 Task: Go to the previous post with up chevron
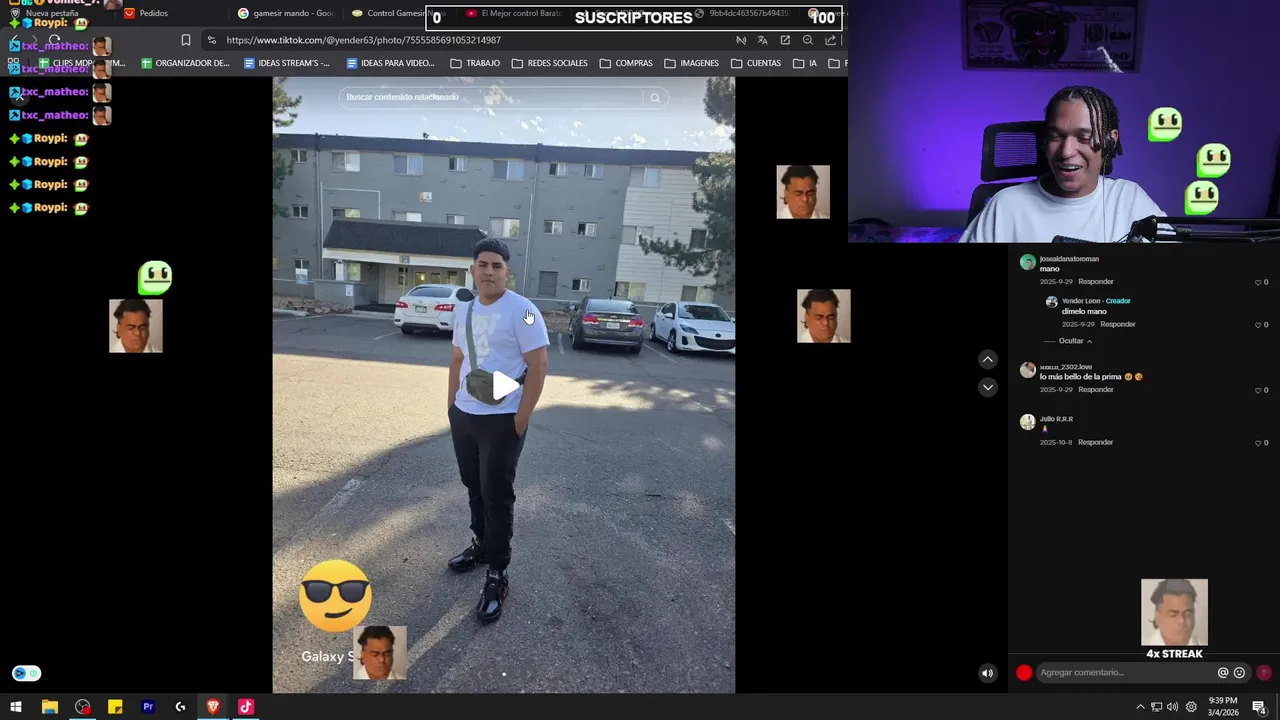click(x=987, y=359)
